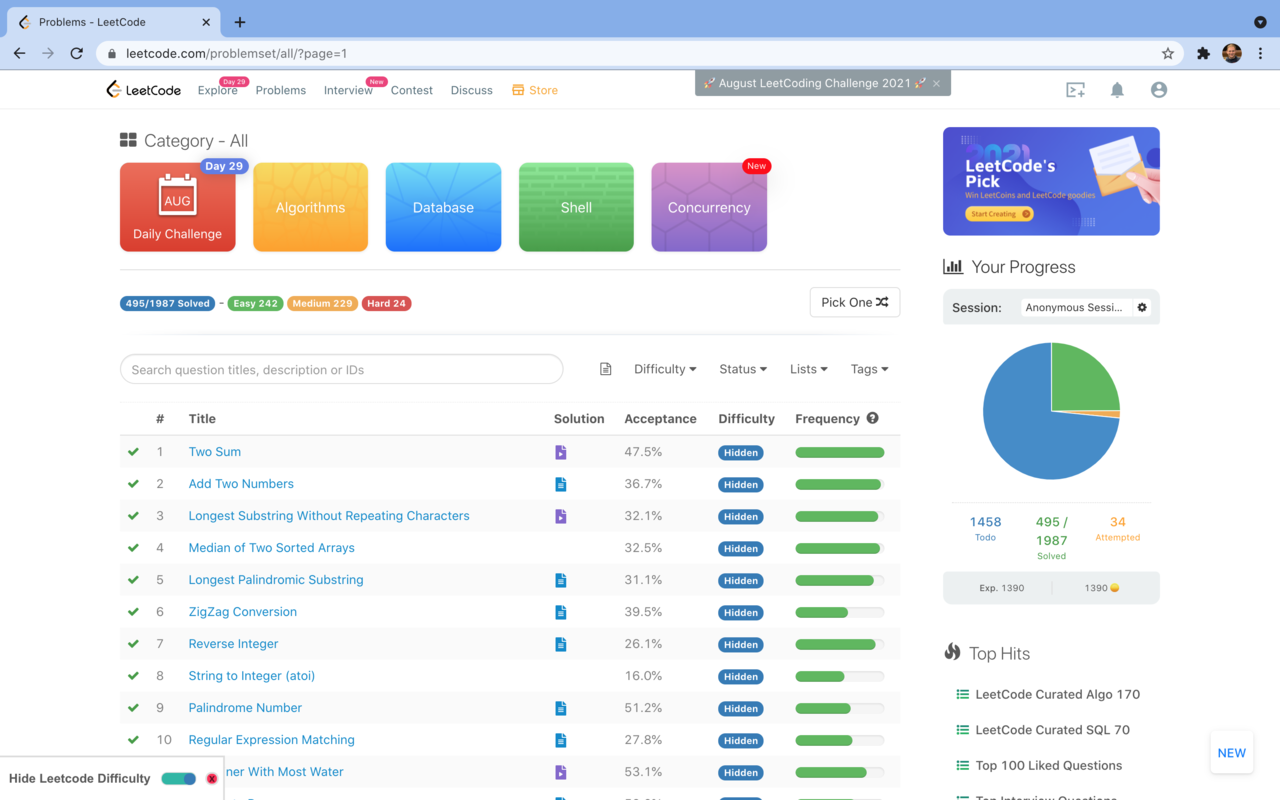Sort by the Acceptance column header
Image resolution: width=1280 pixels, height=800 pixels.
point(660,419)
